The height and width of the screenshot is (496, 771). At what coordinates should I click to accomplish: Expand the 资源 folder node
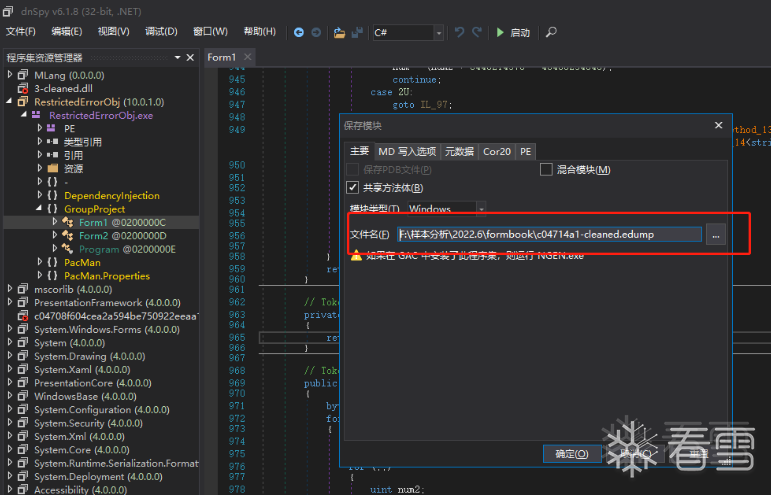click(39, 168)
